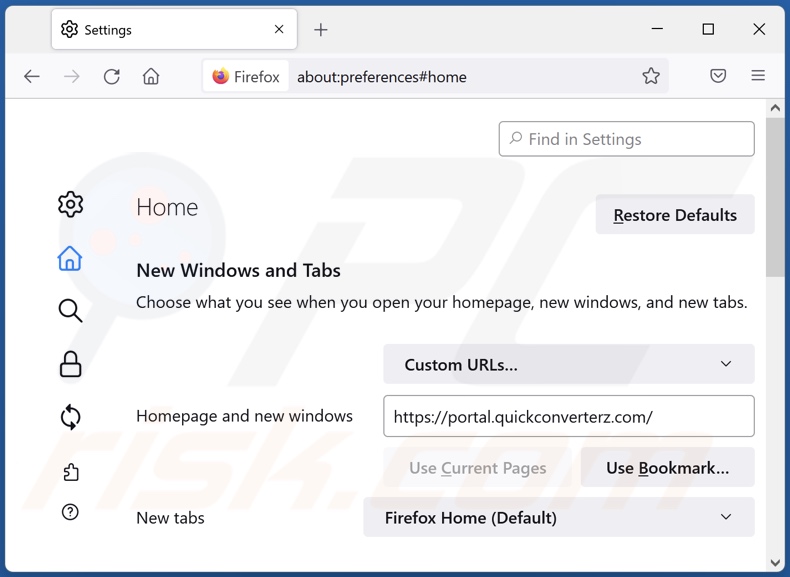Open the Search settings category
Image resolution: width=790 pixels, height=577 pixels.
[70, 311]
